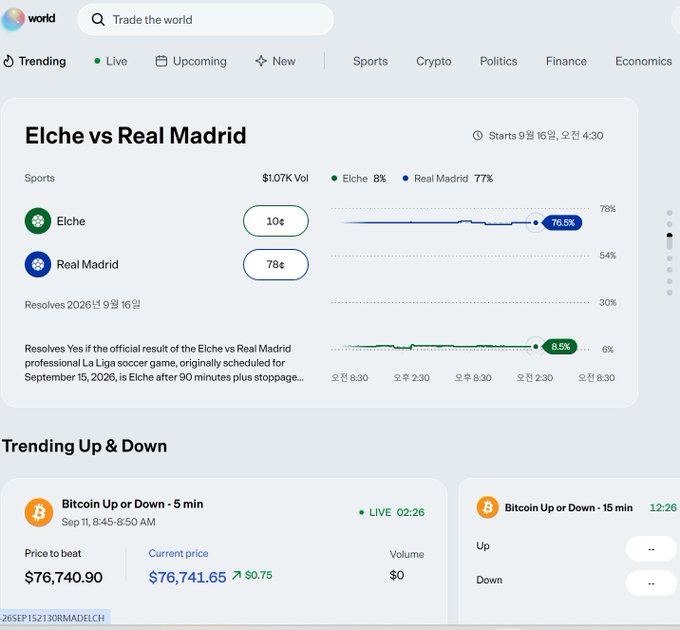Image resolution: width=680 pixels, height=630 pixels.
Task: Click the New sparkle icon
Action: pos(261,61)
